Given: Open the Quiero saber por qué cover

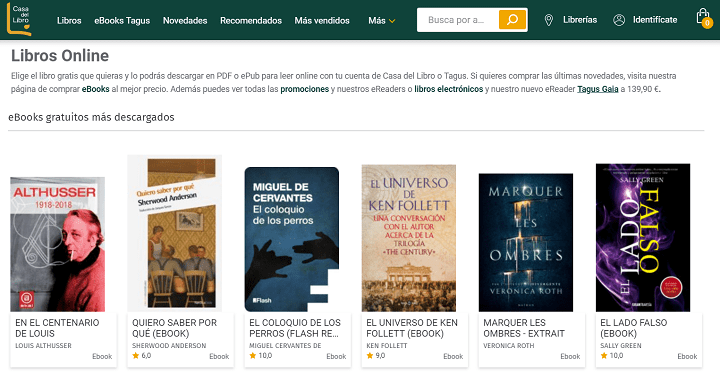Looking at the screenshot, I should 174,233.
